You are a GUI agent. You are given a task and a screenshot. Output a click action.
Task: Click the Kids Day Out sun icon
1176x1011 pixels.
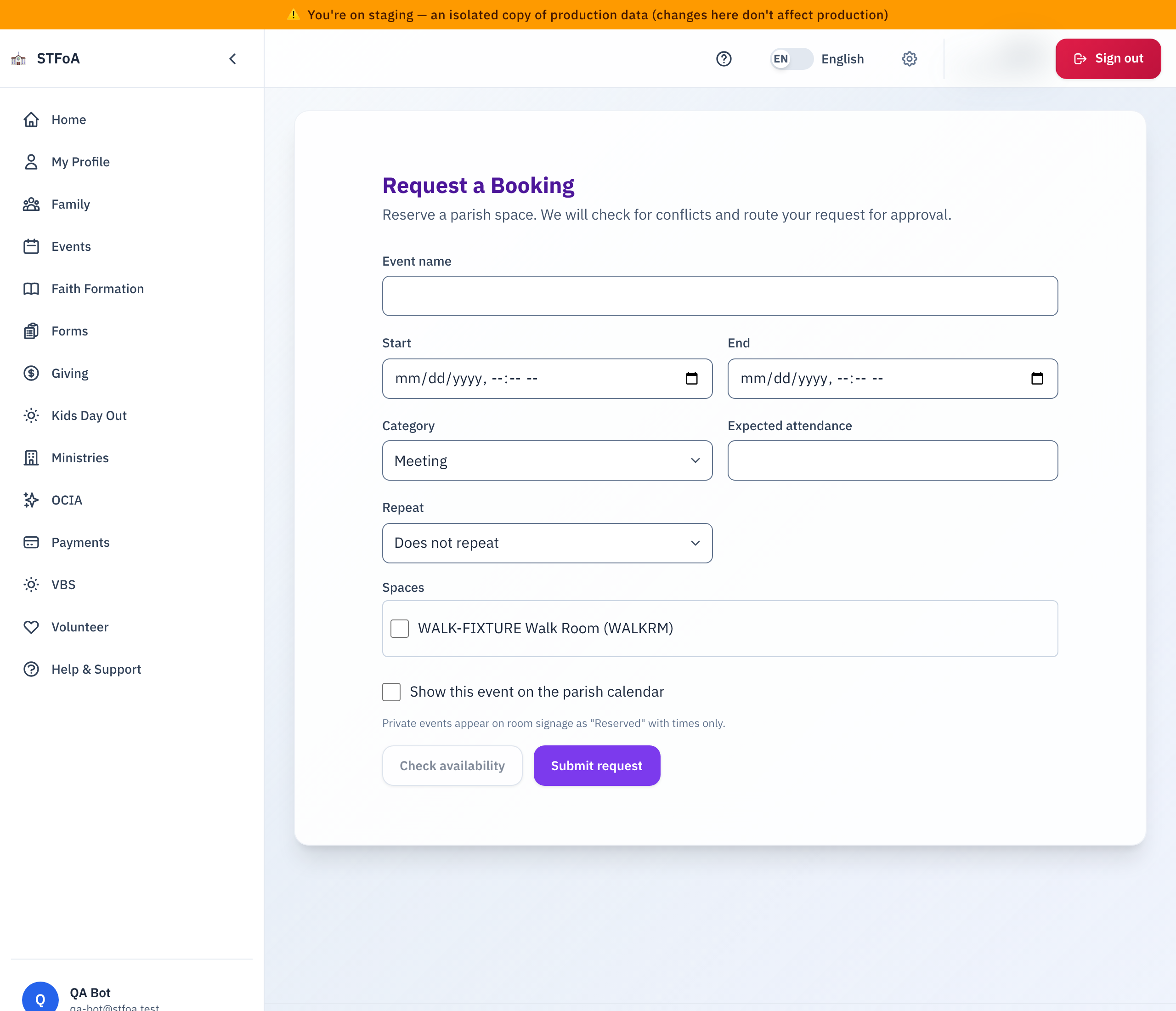click(31, 415)
